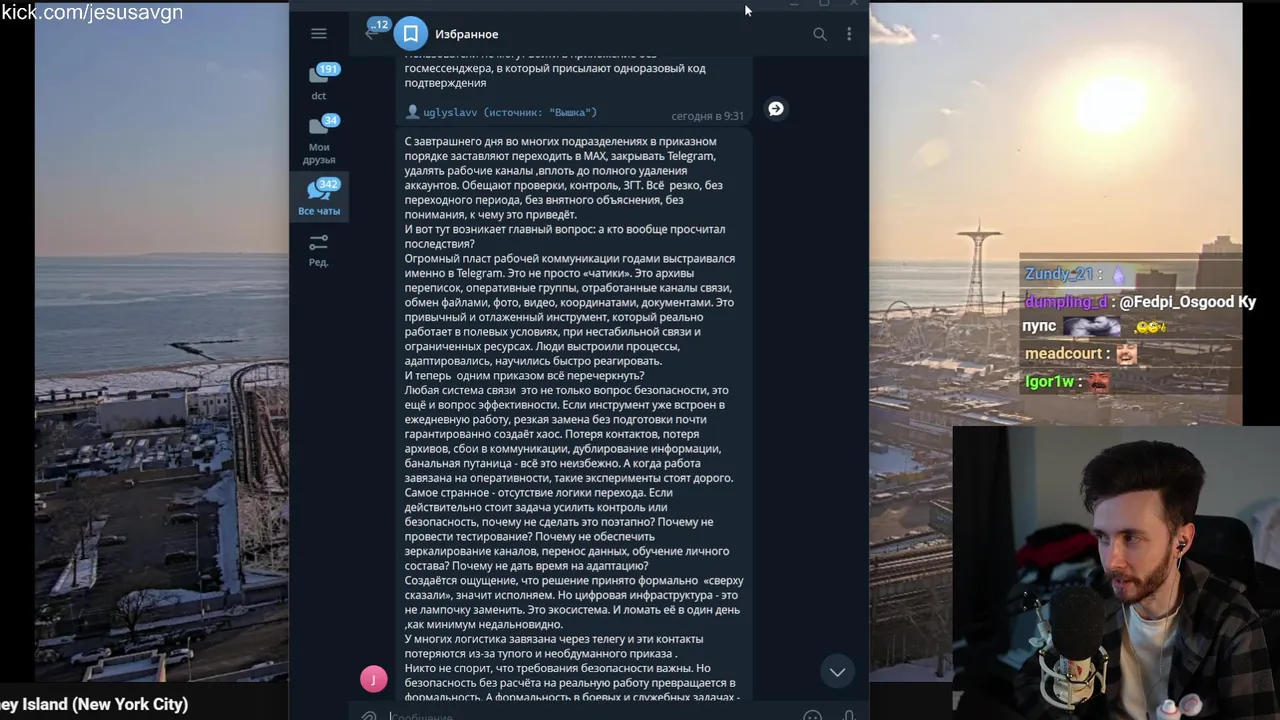Screen dimensions: 1280x720
Task: Open the Избранное bookmark avatar
Action: point(410,34)
